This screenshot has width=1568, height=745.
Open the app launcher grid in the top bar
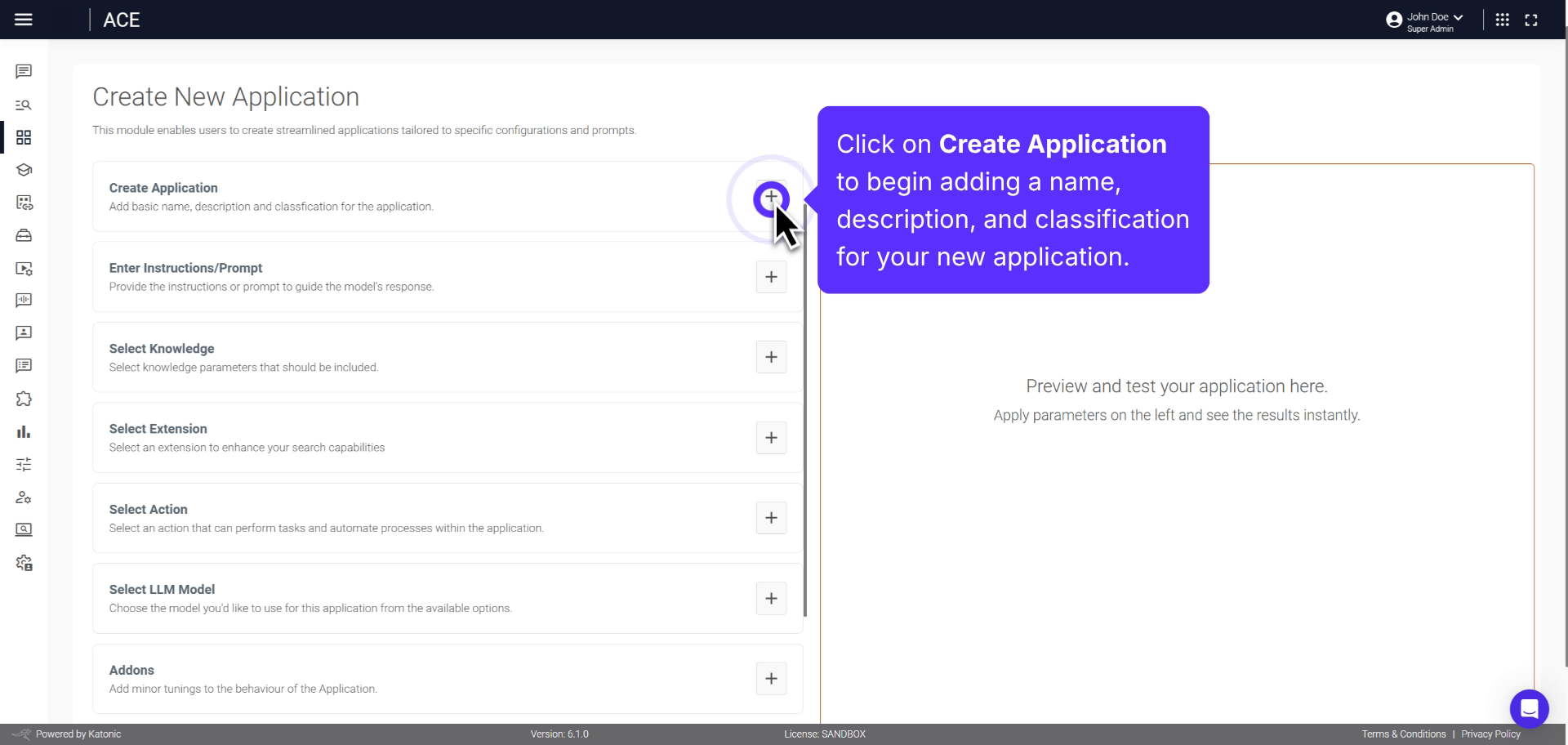tap(1503, 20)
